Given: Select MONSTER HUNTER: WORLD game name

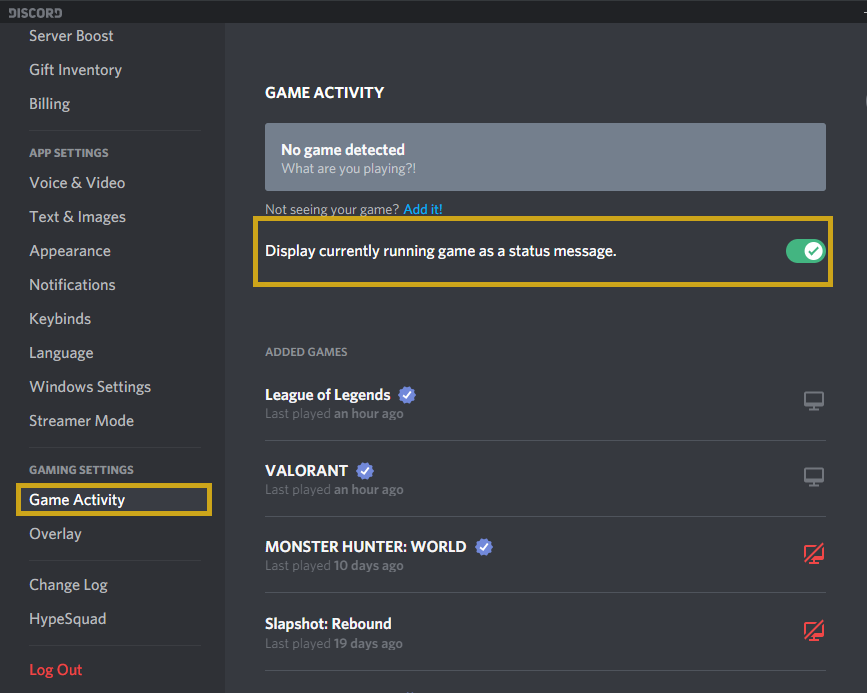Looking at the screenshot, I should [365, 547].
